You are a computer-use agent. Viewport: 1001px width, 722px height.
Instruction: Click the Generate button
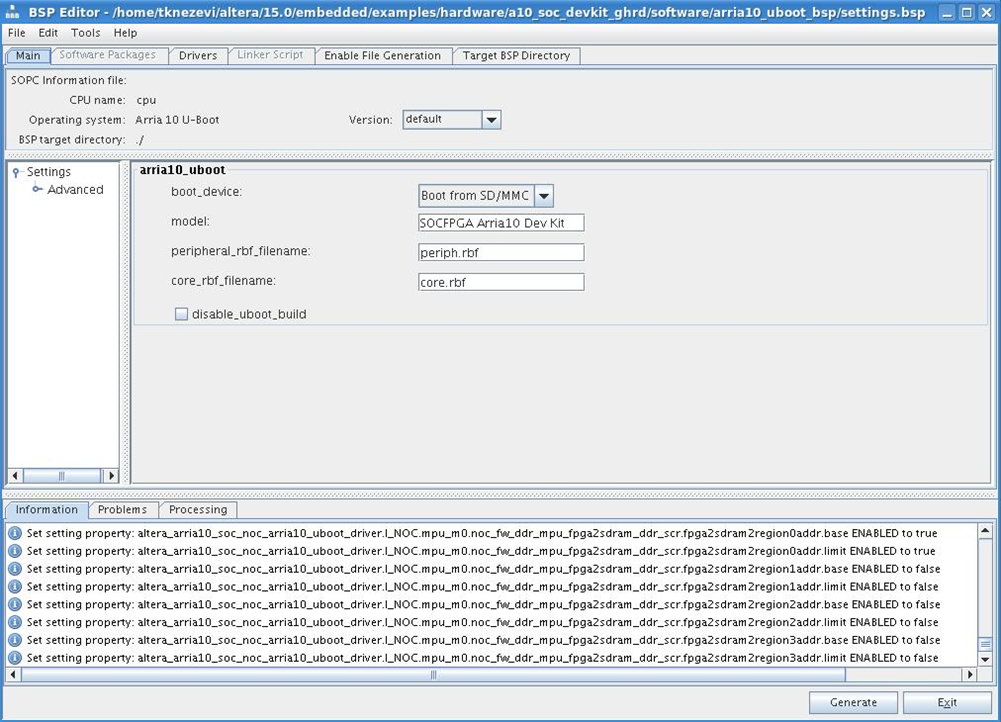pyautogui.click(x=854, y=702)
